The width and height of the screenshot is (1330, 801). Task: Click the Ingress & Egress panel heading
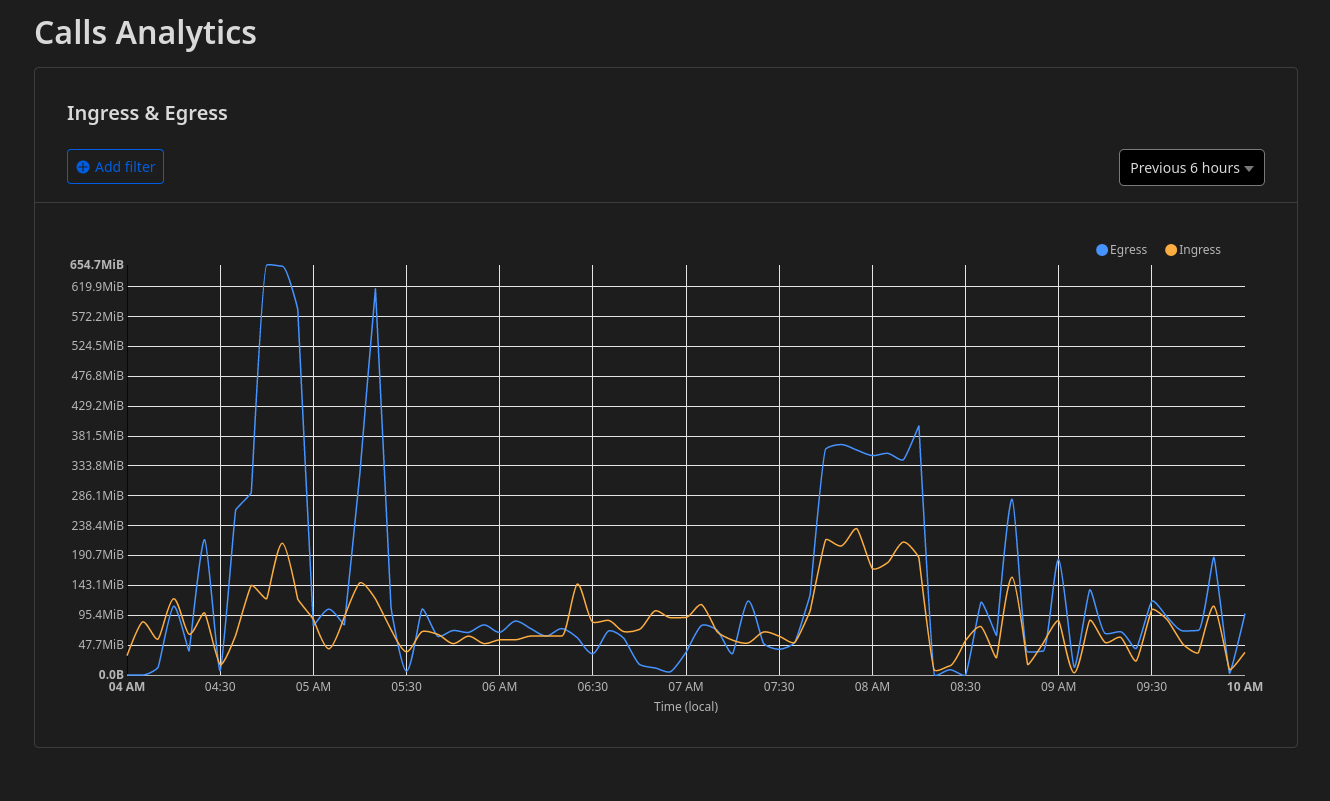click(147, 113)
